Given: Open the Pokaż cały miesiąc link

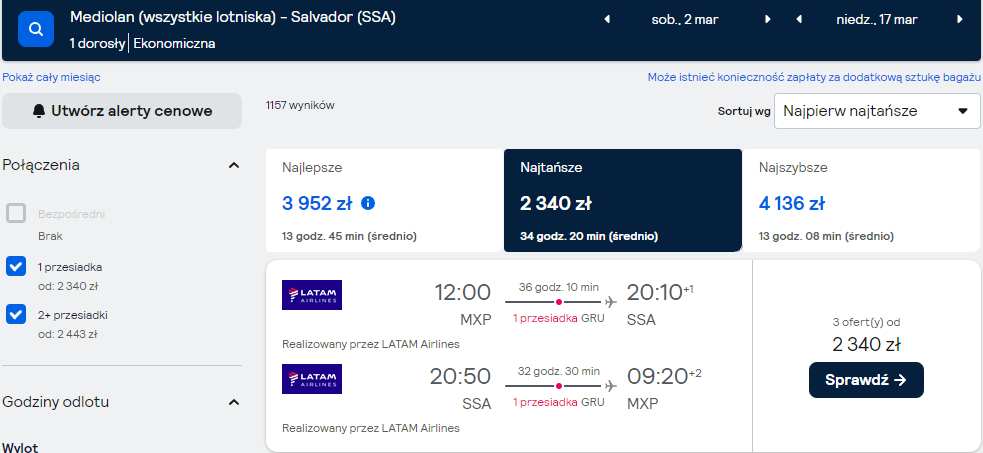Looking at the screenshot, I should tap(51, 77).
